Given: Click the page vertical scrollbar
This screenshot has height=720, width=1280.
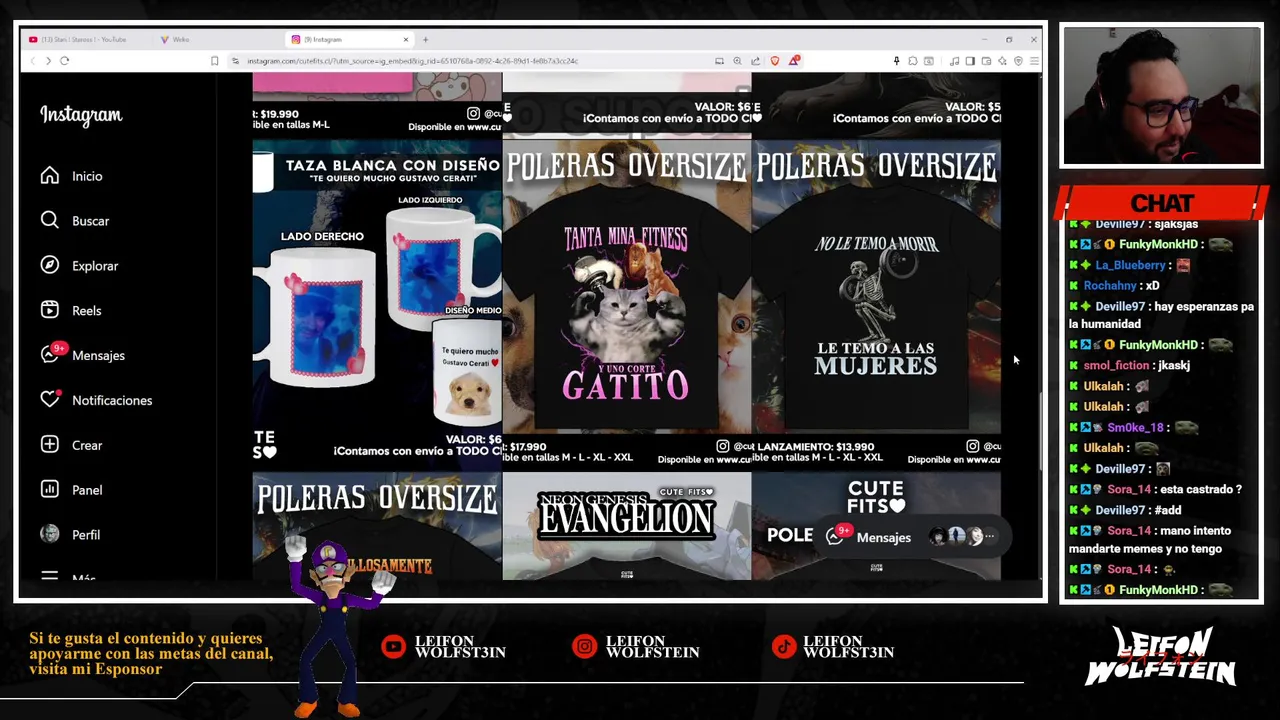Looking at the screenshot, I should pos(1039,430).
